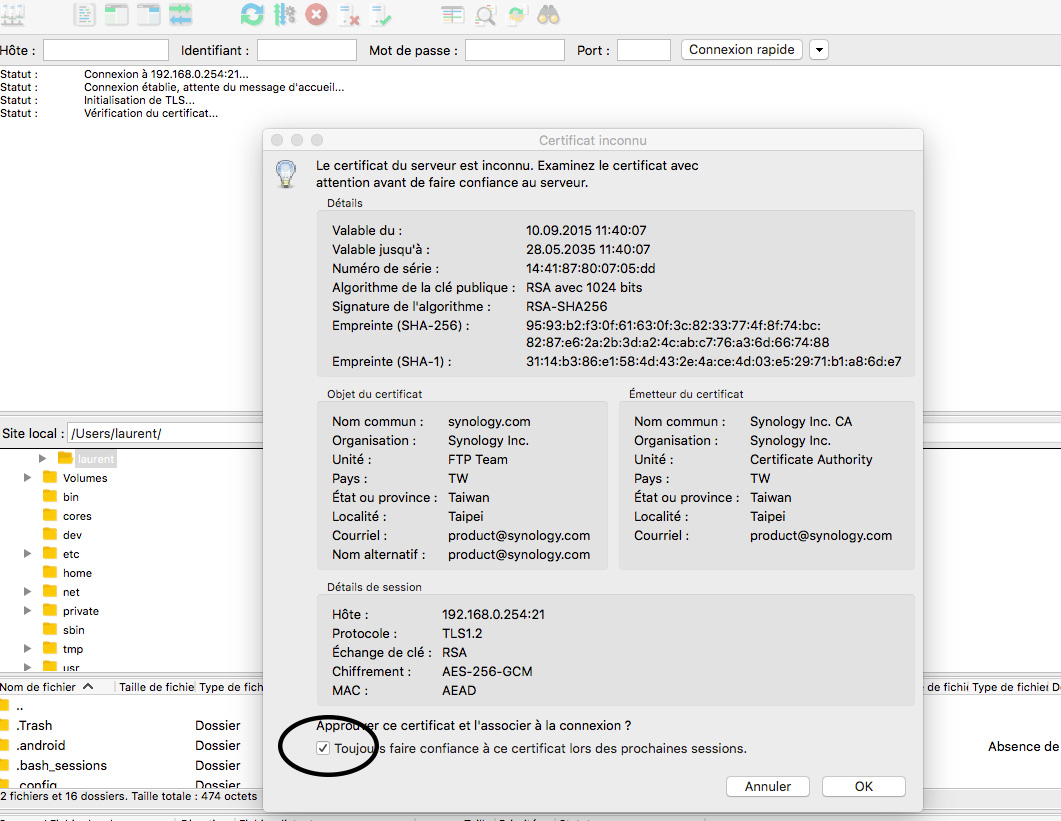Focus the Mot de passe field
Viewport: 1061px width, 821px height.
515,50
